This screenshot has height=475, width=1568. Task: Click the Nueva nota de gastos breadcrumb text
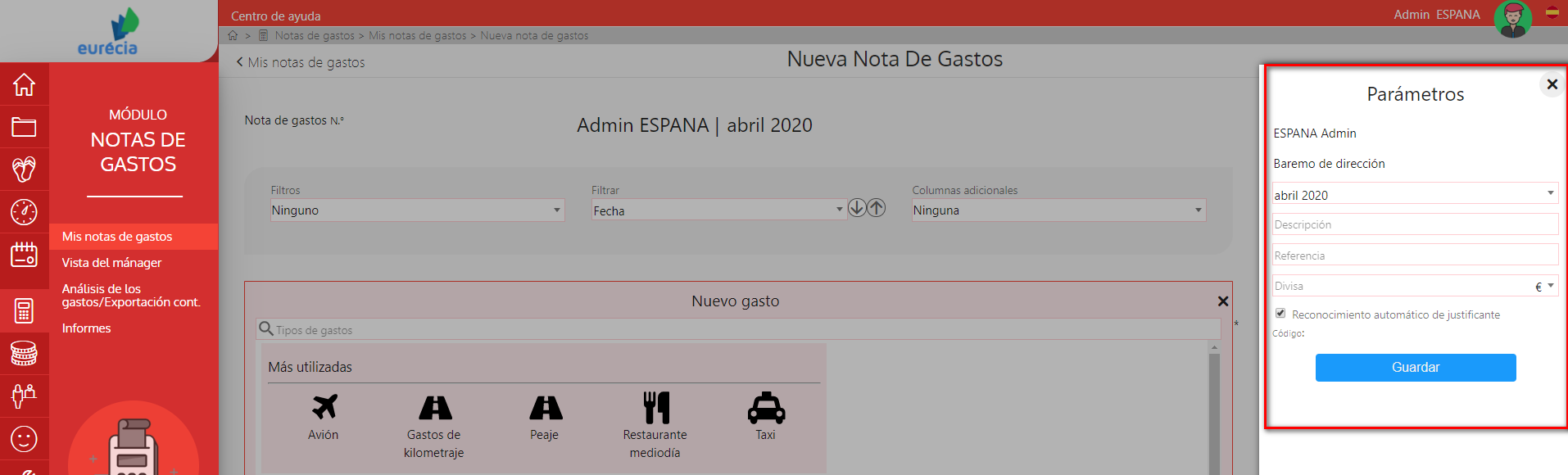tap(534, 35)
